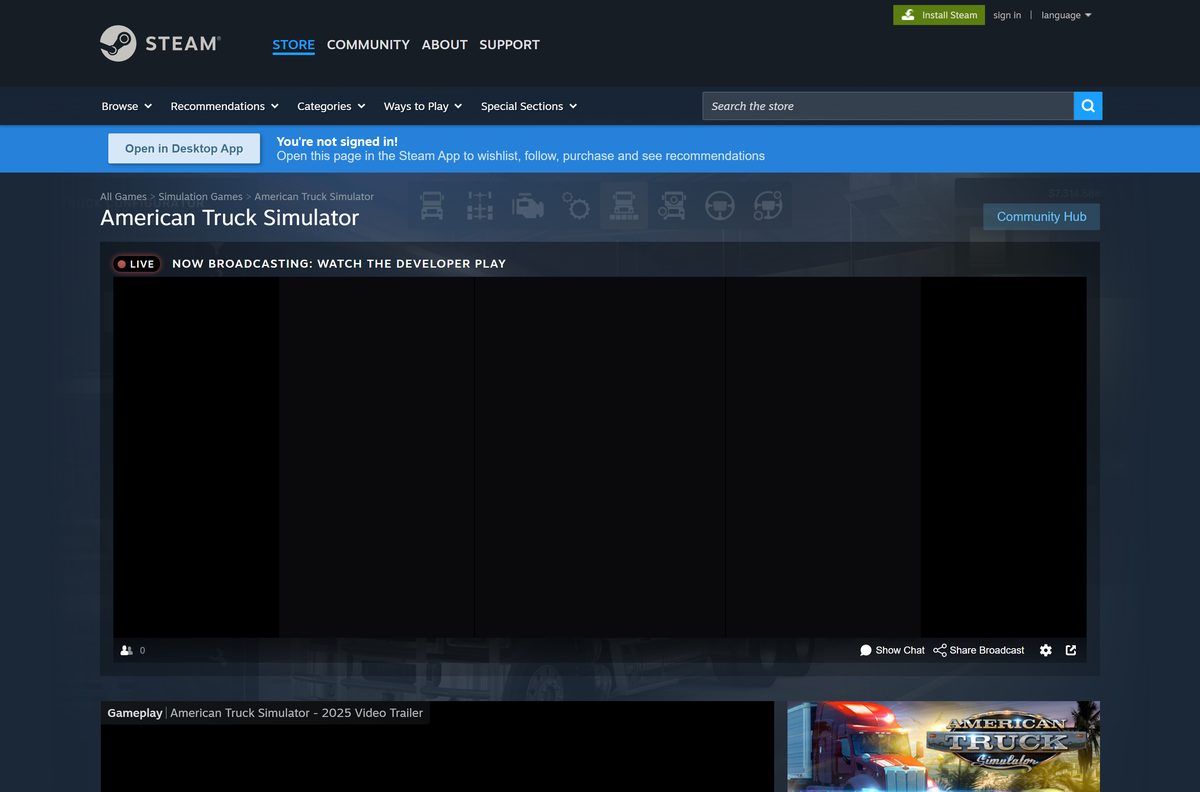The width and height of the screenshot is (1200, 792).
Task: Follow the American Truck Simulator breadcrumb
Action: [314, 197]
